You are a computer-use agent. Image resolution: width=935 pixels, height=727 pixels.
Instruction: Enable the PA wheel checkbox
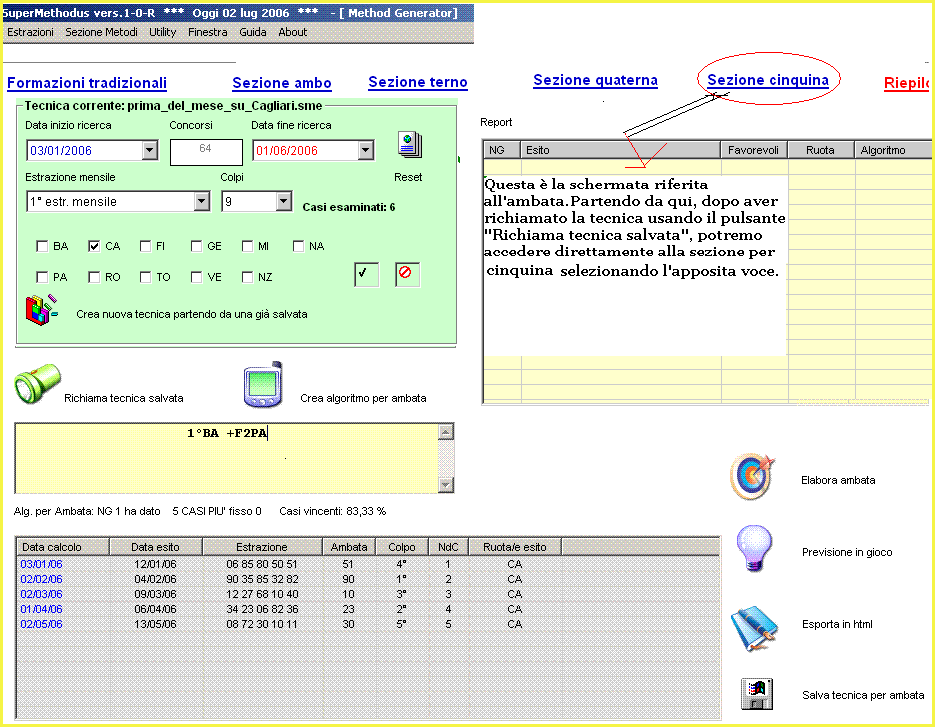click(x=42, y=277)
